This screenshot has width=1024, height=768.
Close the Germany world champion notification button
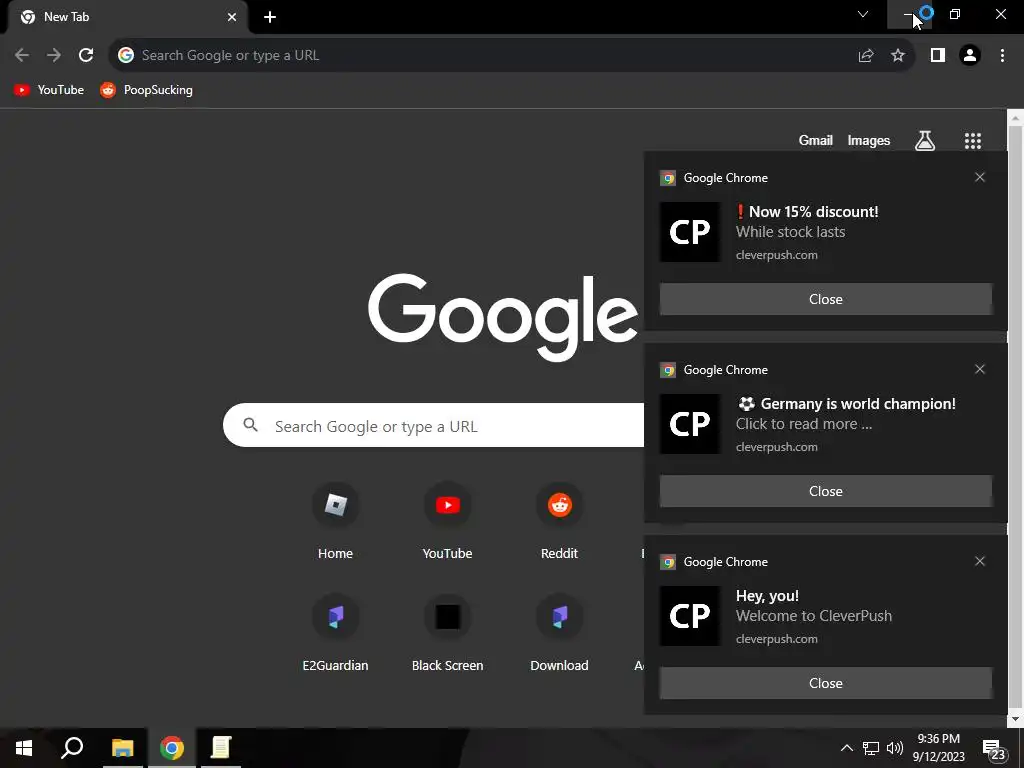coord(825,491)
